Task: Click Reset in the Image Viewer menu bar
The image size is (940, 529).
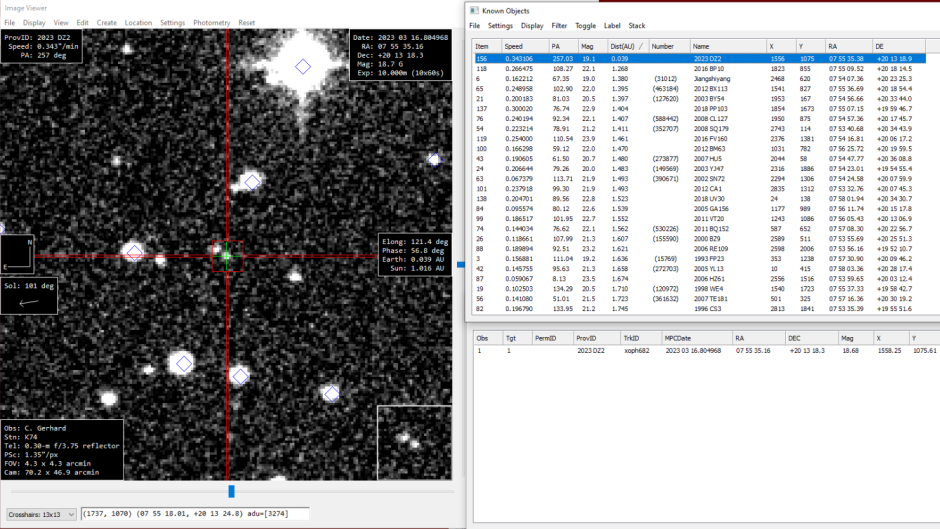Action: pos(246,22)
